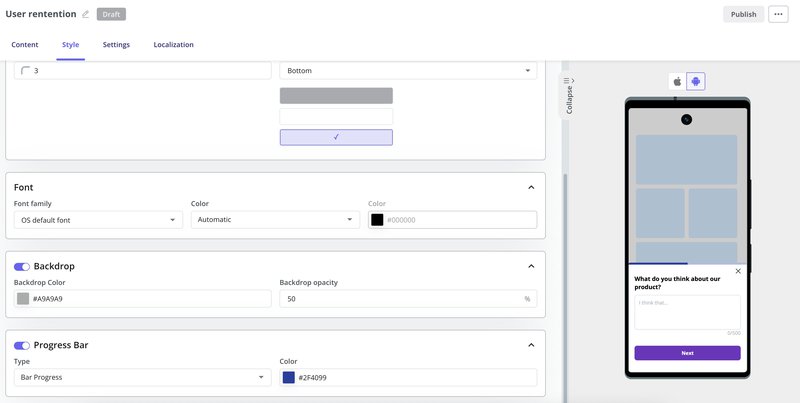Click the Publish button
This screenshot has height=403, width=800.
click(x=743, y=14)
